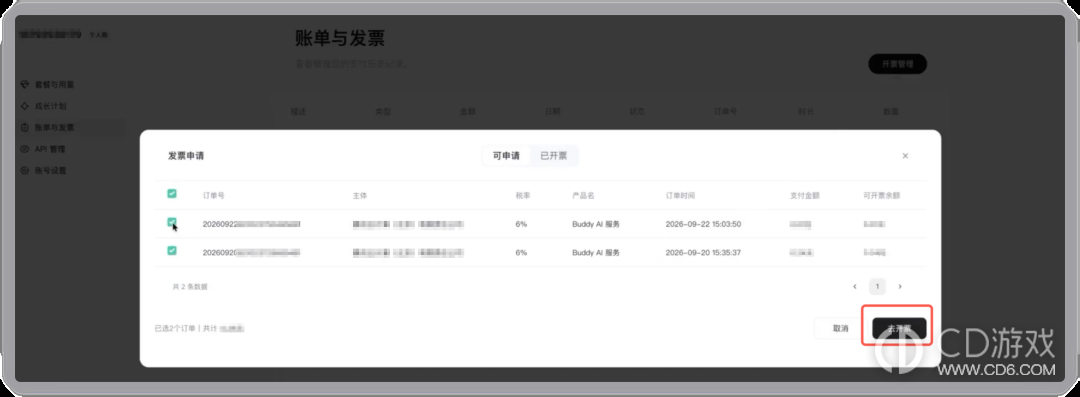The width and height of the screenshot is (1080, 397).
Task: Click the 发票申请 dialog title
Action: pyautogui.click(x=186, y=156)
